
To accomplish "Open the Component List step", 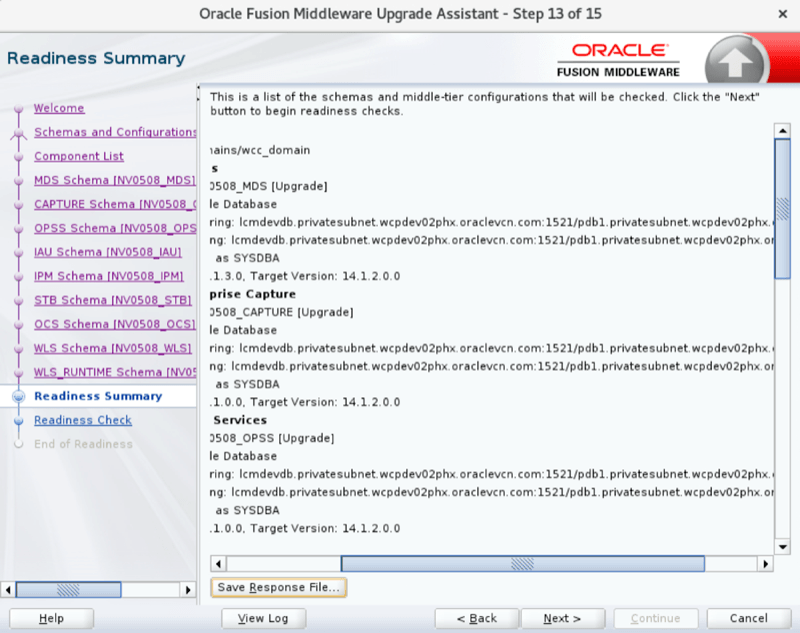I will coord(79,156).
